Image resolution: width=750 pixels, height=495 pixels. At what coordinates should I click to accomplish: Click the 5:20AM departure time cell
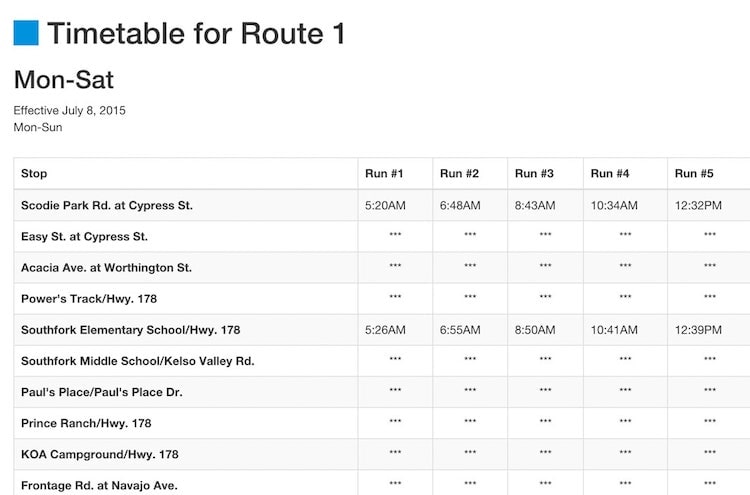click(385, 206)
